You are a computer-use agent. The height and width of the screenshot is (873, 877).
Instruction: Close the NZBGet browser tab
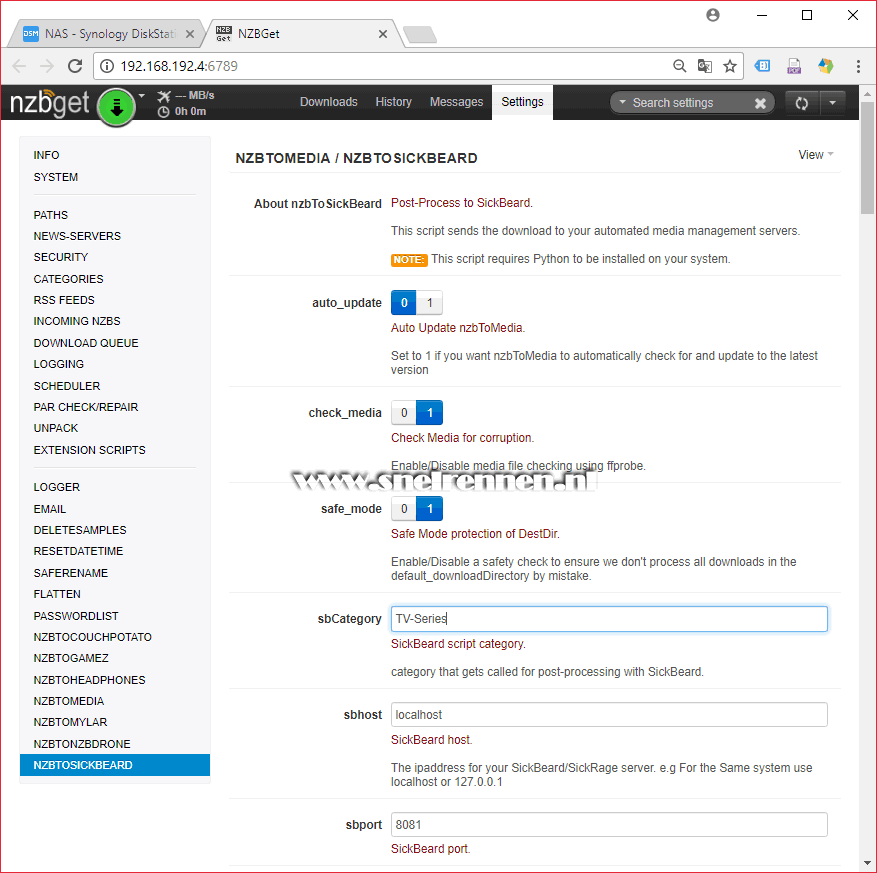click(x=383, y=34)
